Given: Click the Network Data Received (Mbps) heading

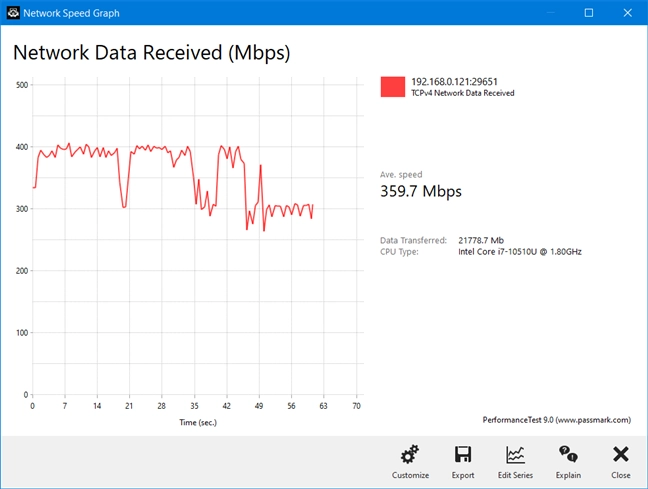Looking at the screenshot, I should [152, 53].
